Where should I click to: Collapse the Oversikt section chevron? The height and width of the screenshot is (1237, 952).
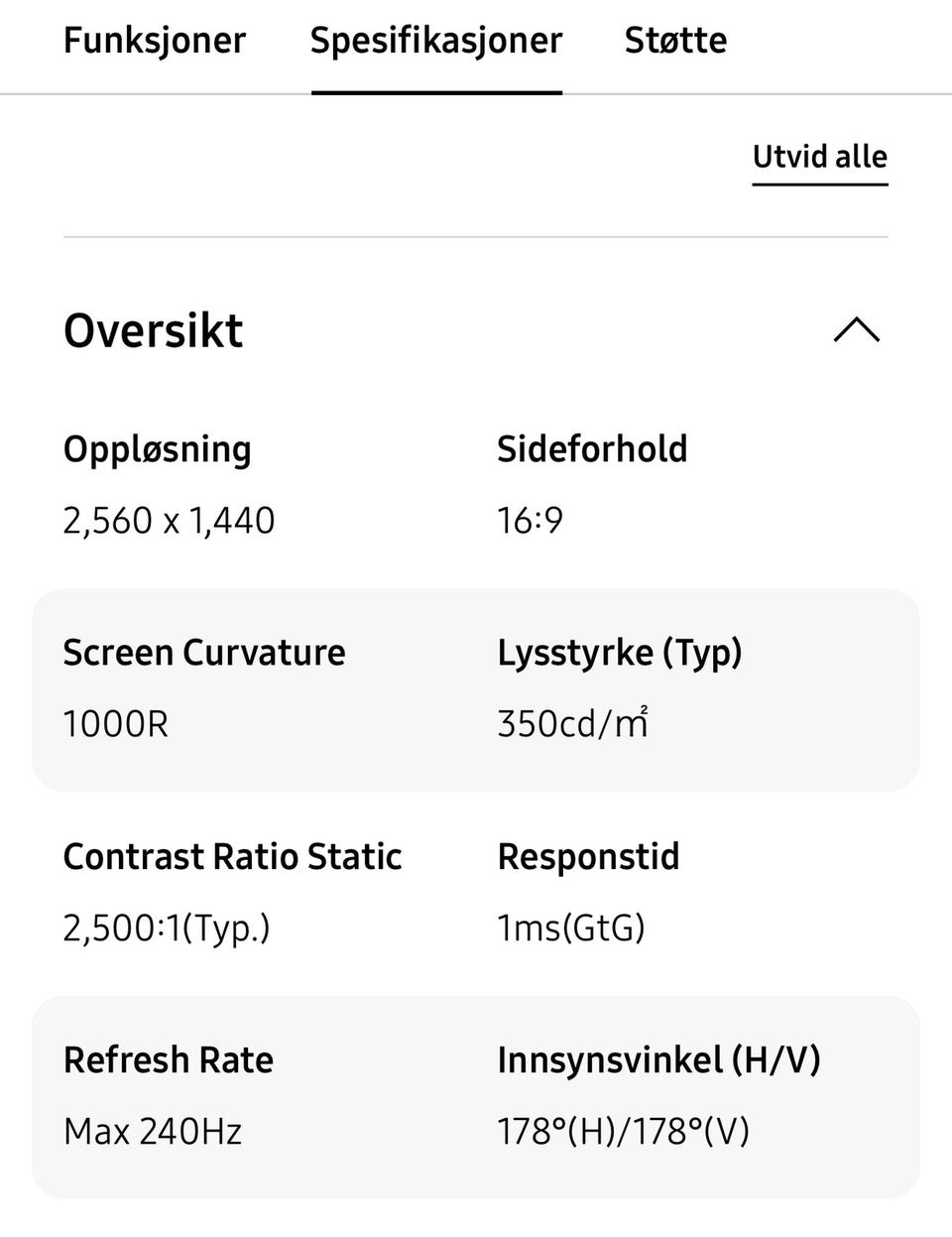pos(857,330)
